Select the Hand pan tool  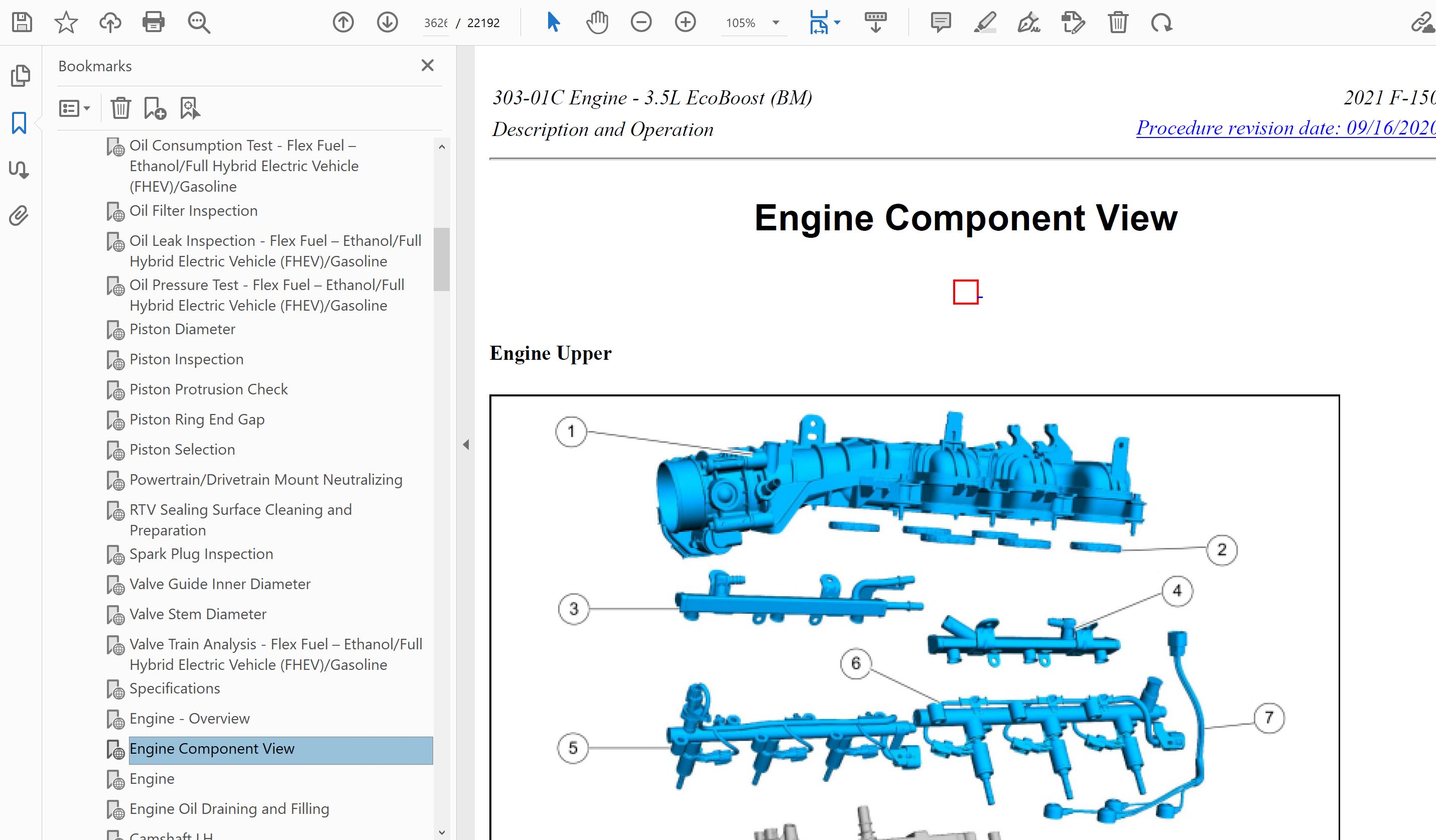597,23
